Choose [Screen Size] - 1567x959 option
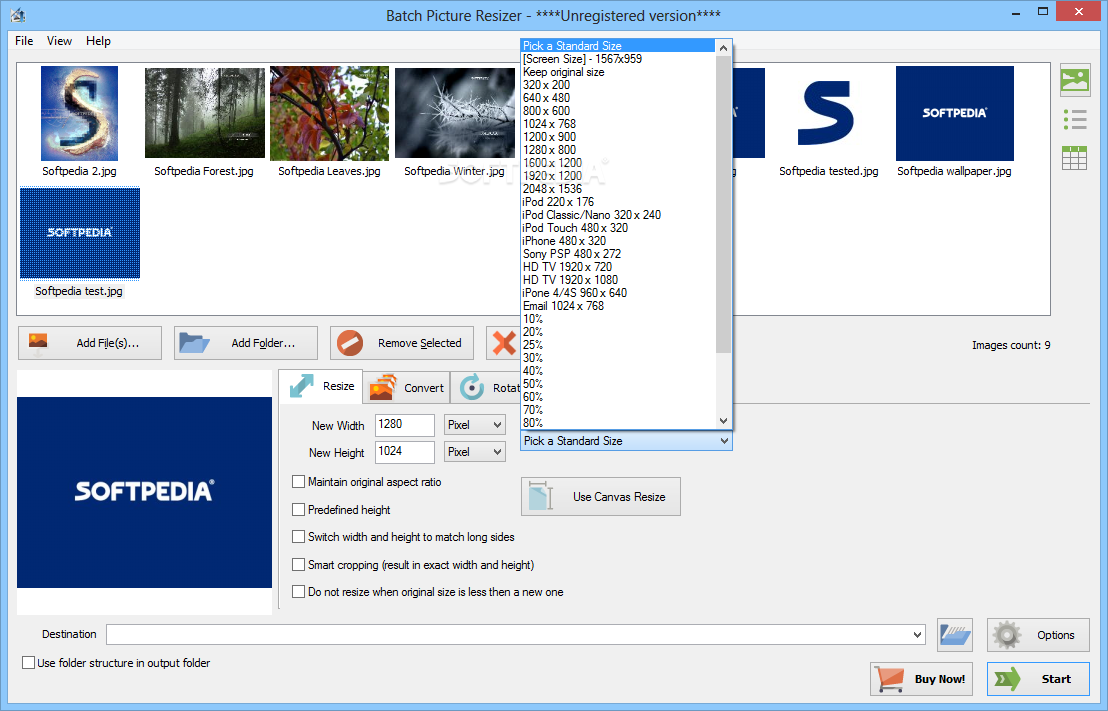The width and height of the screenshot is (1108, 711). tap(618, 59)
